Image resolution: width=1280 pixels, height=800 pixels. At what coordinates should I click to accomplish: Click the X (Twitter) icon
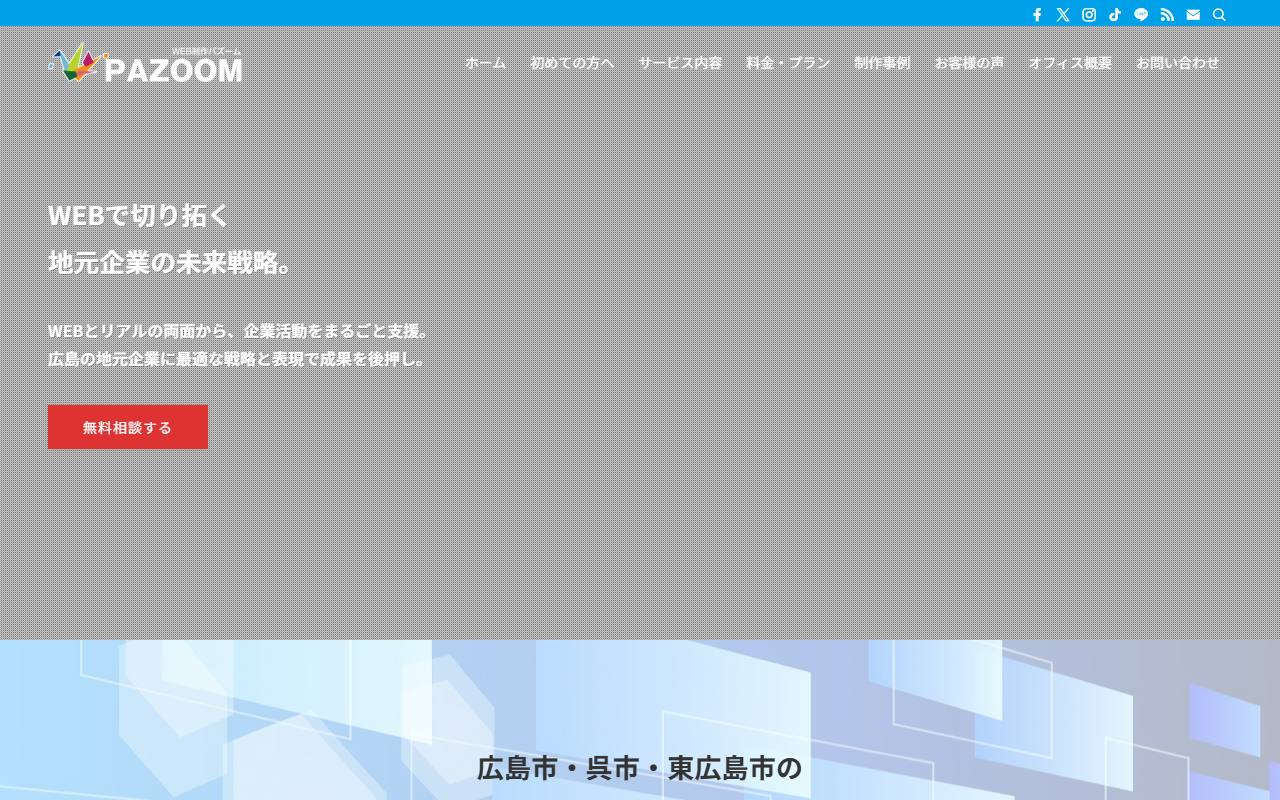pyautogui.click(x=1063, y=15)
